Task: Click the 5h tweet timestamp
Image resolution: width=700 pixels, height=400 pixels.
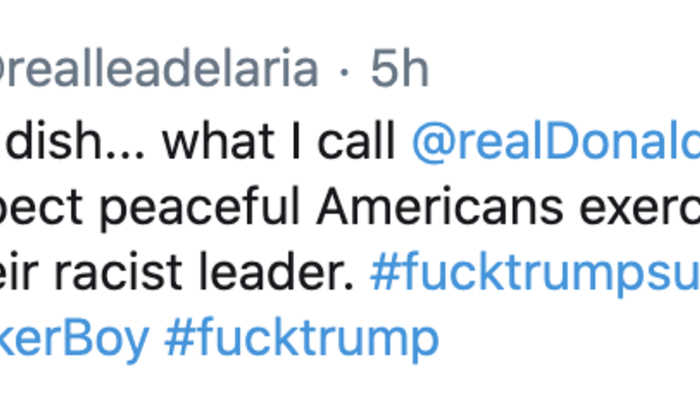Action: pos(399,71)
